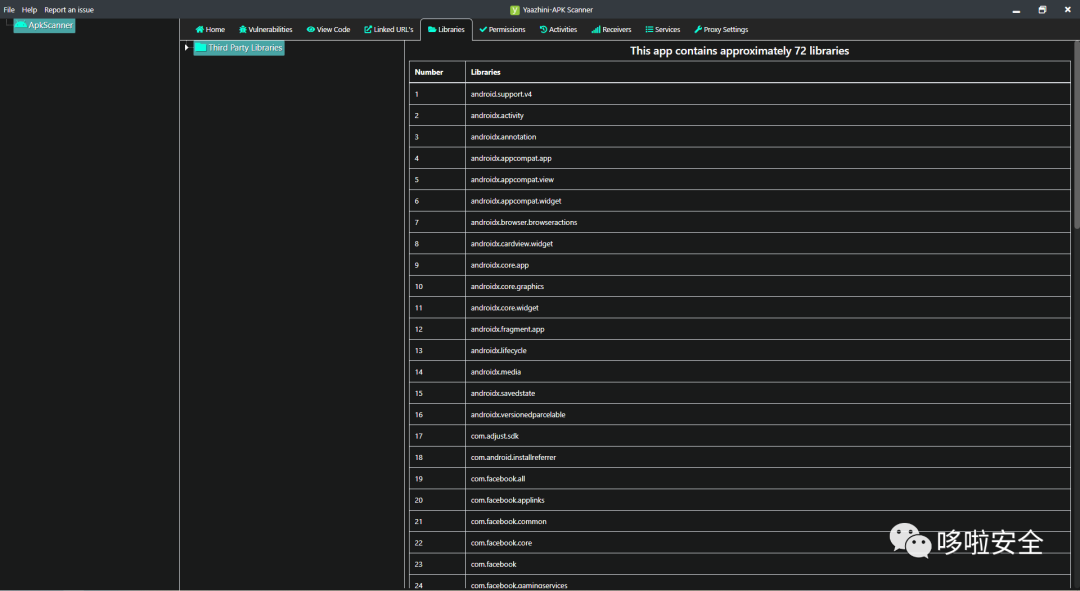The height and width of the screenshot is (591, 1080).
Task: Select androidx.appcompat.widget library row
Action: pos(739,200)
